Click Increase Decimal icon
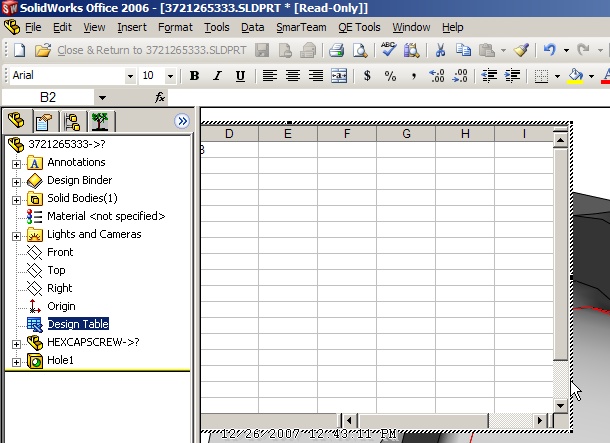This screenshot has height=443, width=610. coord(437,76)
